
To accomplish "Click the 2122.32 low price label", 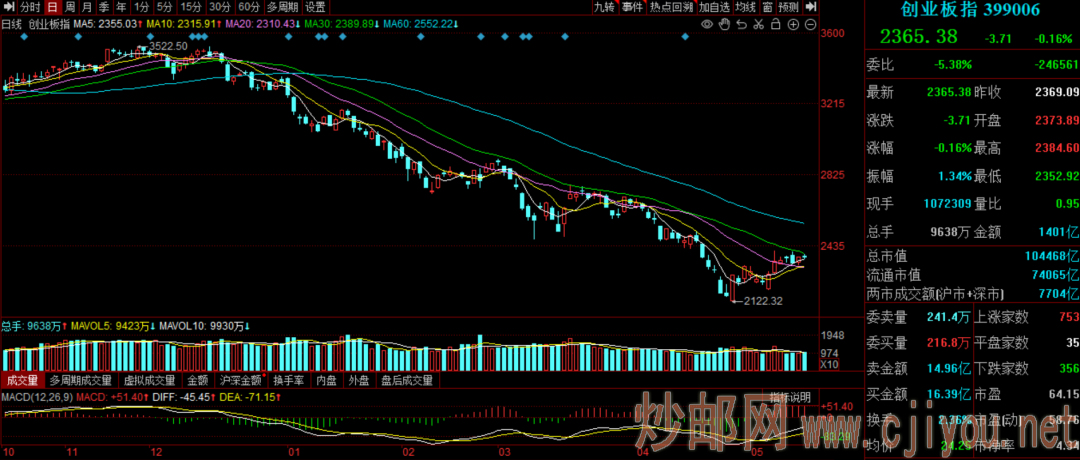I will tap(763, 301).
